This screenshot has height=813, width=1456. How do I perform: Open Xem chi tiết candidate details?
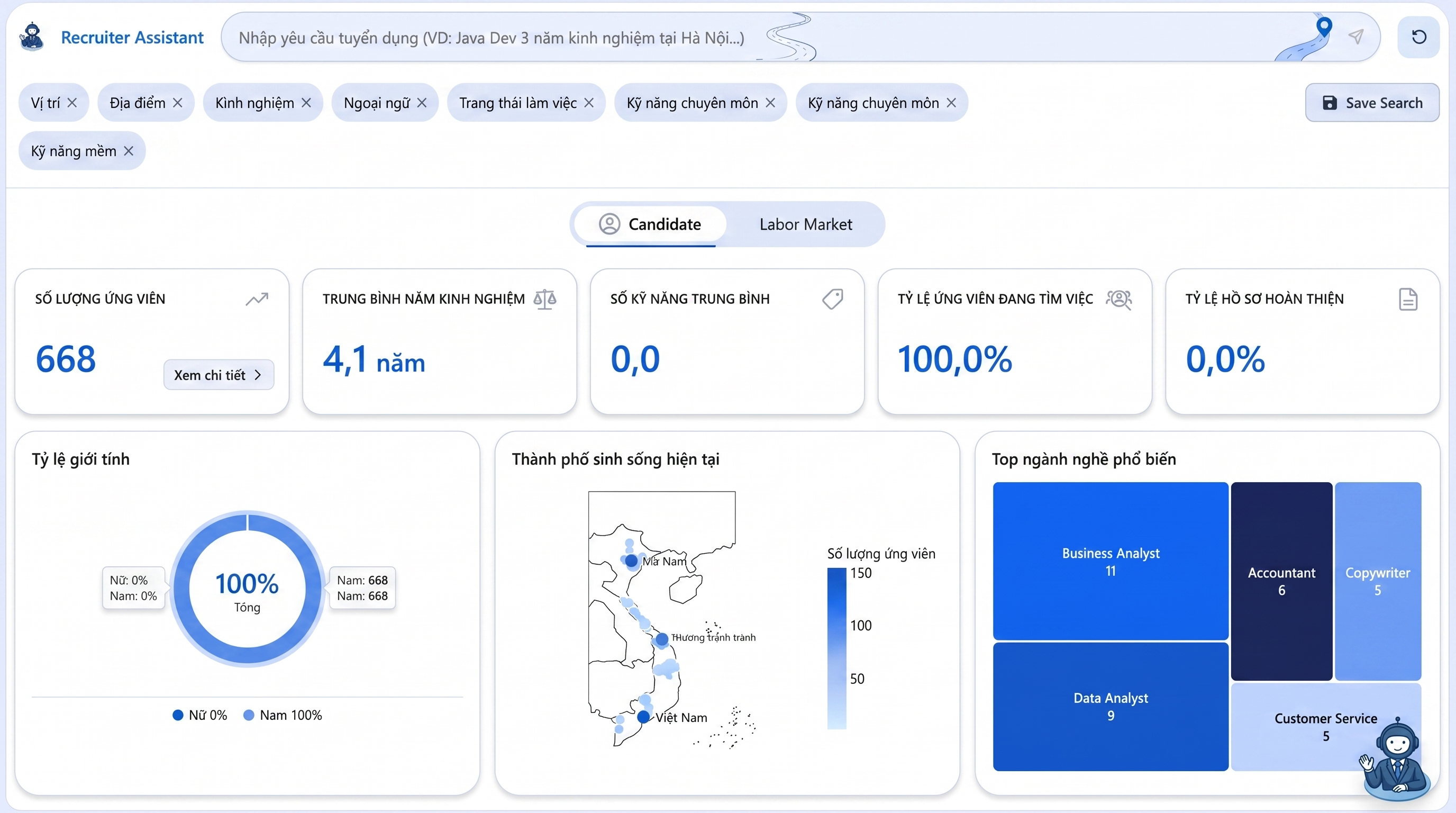219,375
